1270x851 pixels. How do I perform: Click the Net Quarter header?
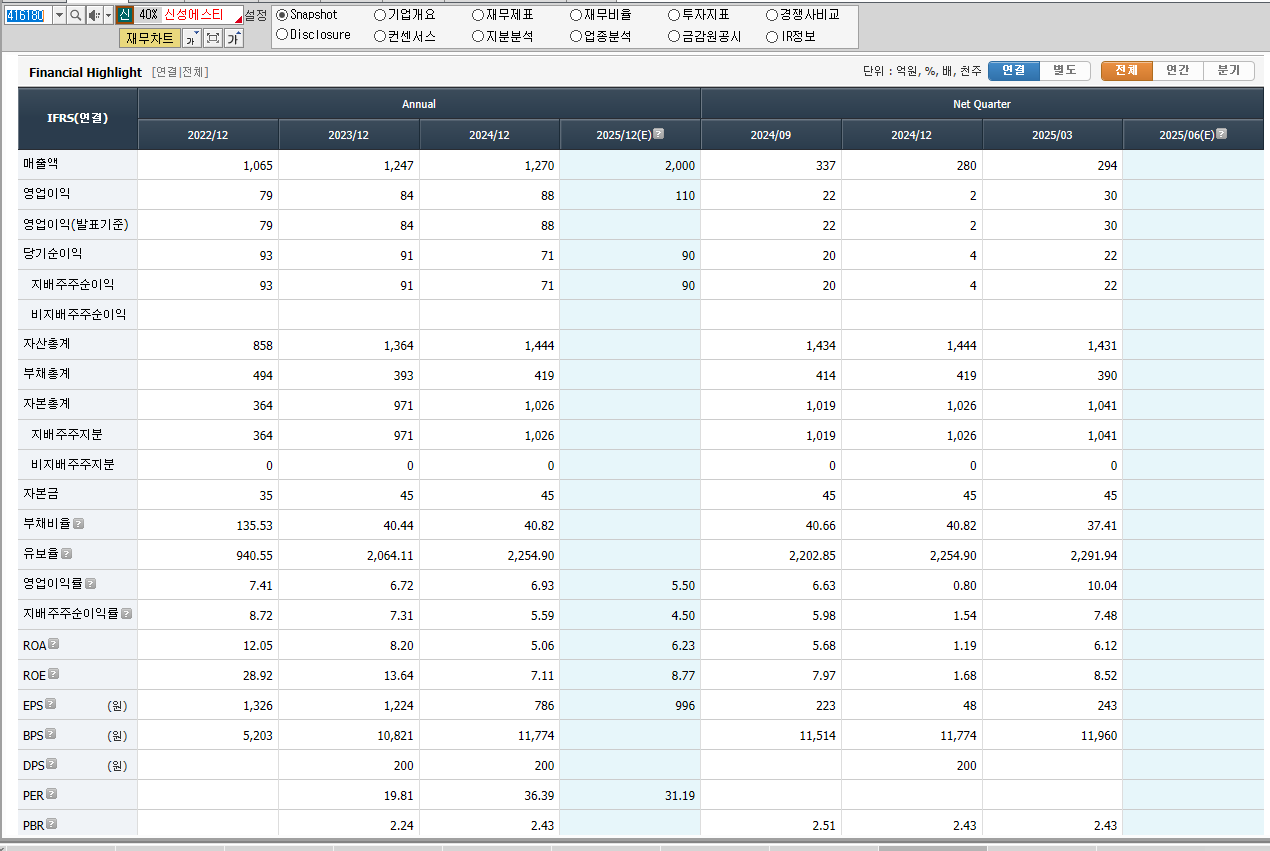pos(982,104)
